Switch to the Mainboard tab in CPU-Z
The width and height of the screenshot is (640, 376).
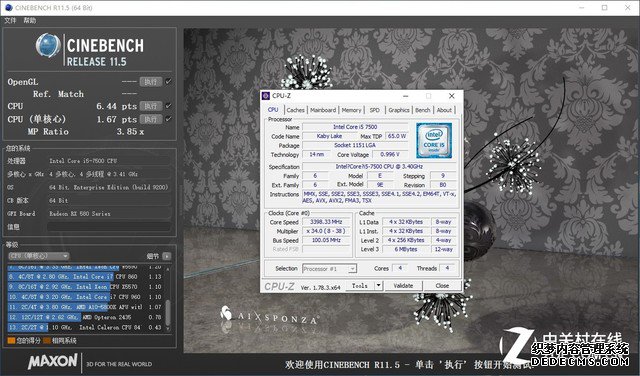[x=323, y=110]
